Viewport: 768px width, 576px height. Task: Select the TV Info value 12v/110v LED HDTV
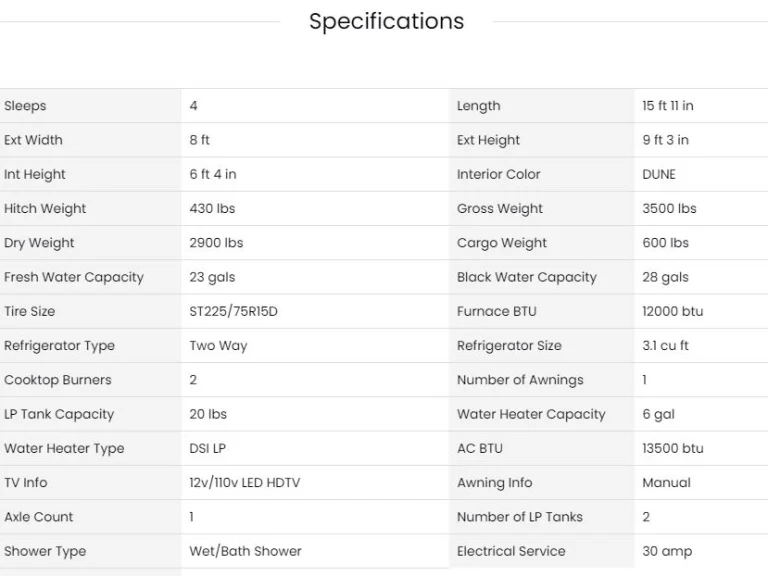(x=244, y=483)
